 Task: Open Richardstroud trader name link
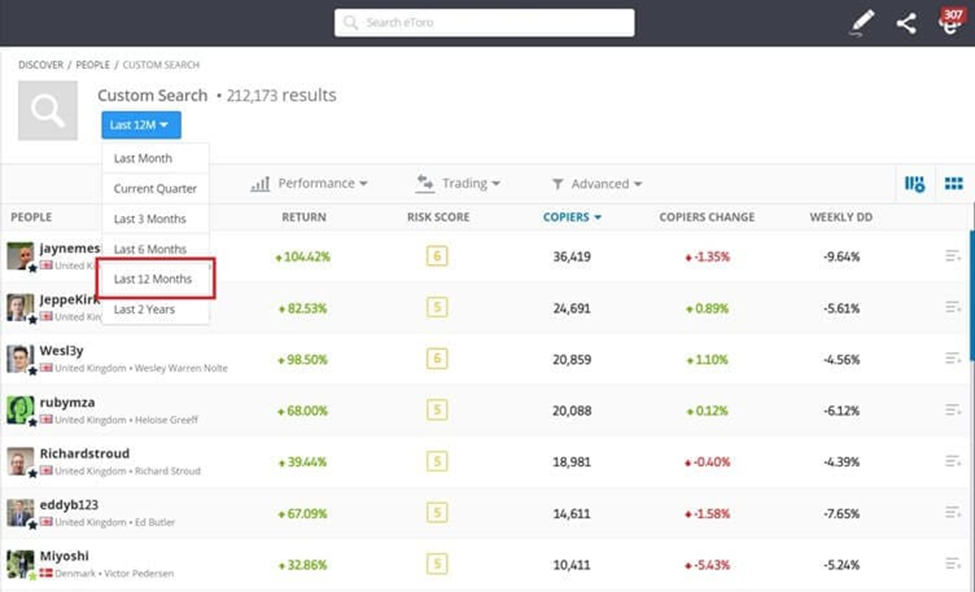(85, 453)
